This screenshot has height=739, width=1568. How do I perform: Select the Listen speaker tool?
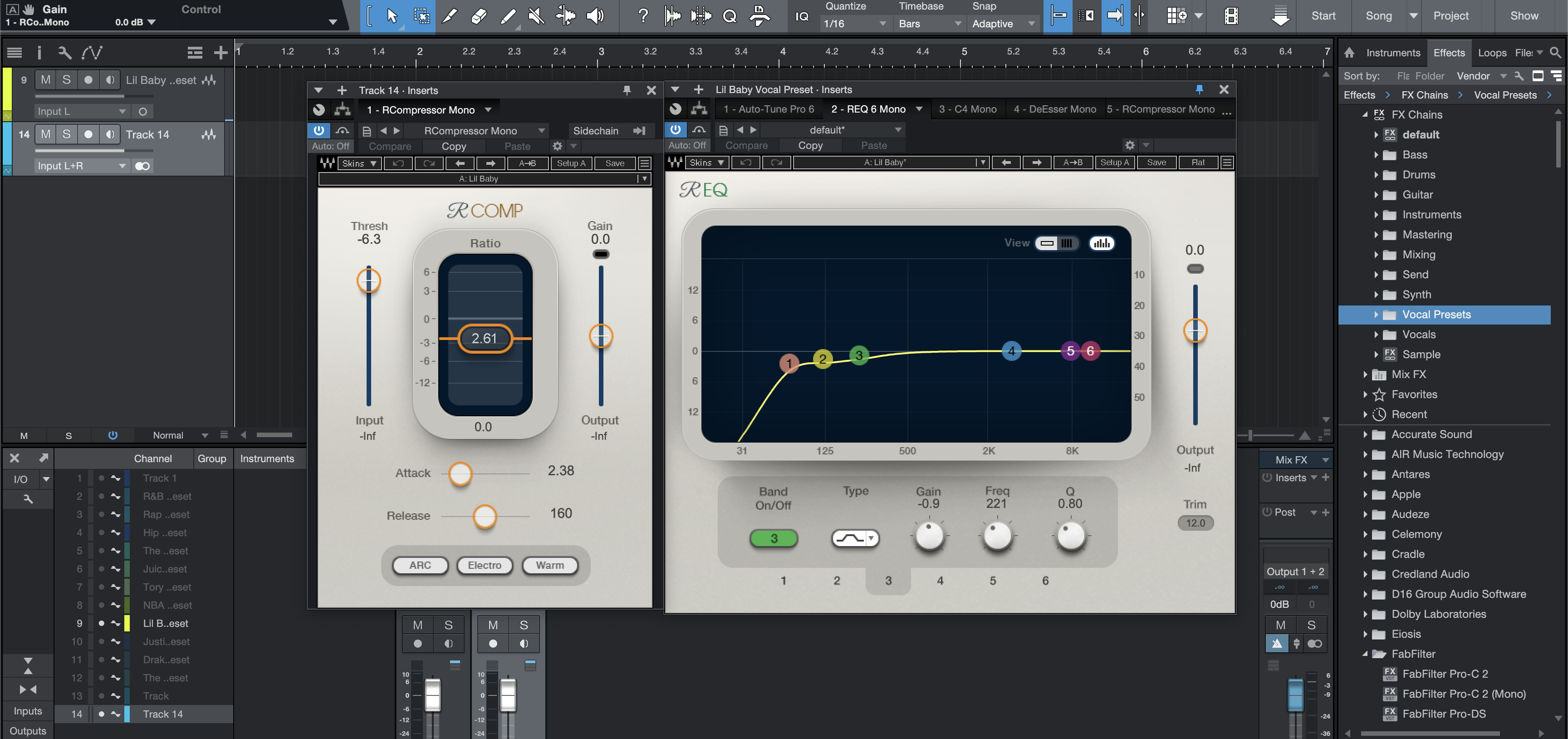pyautogui.click(x=595, y=16)
